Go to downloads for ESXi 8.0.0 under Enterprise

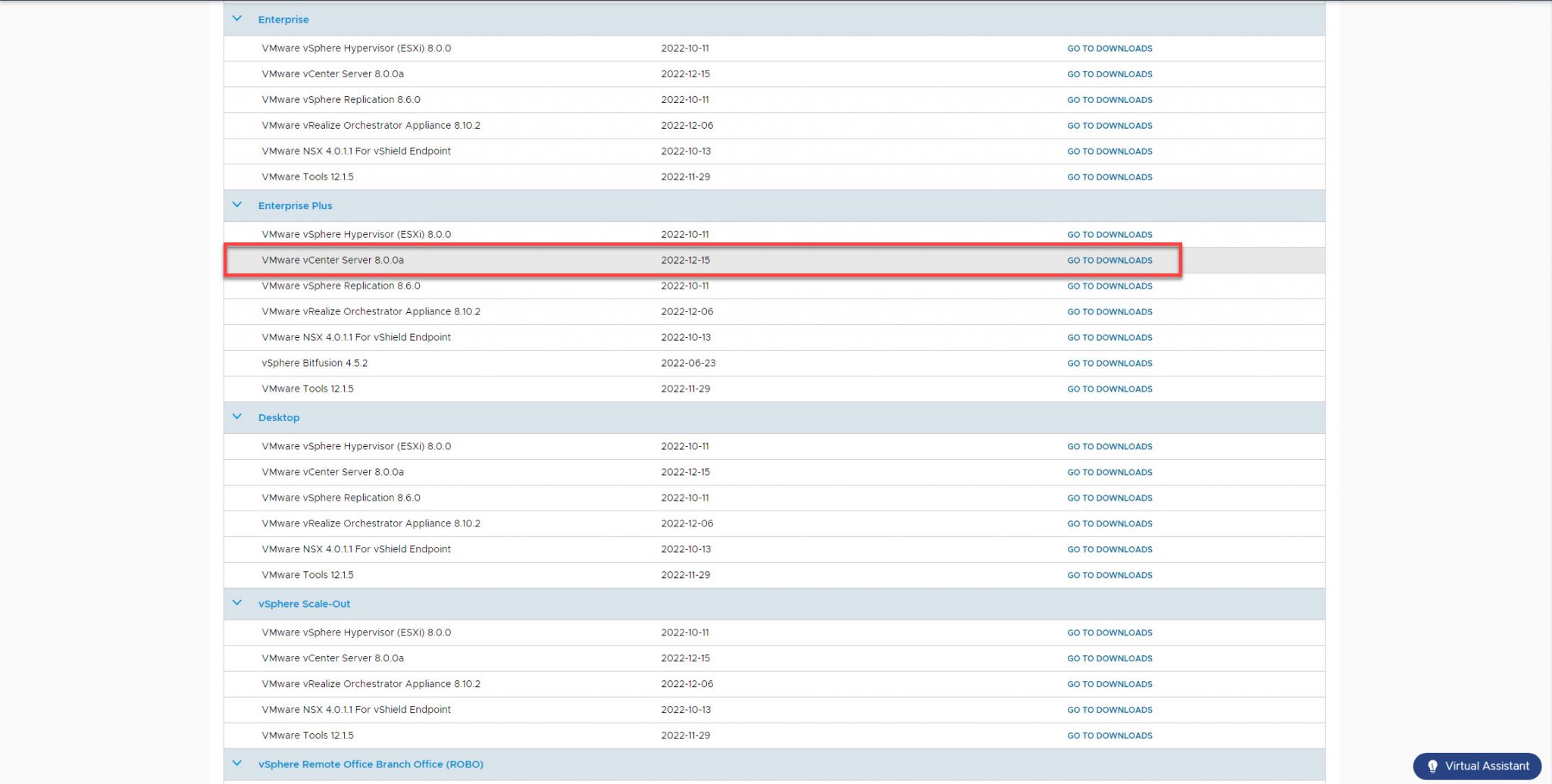[x=1109, y=48]
